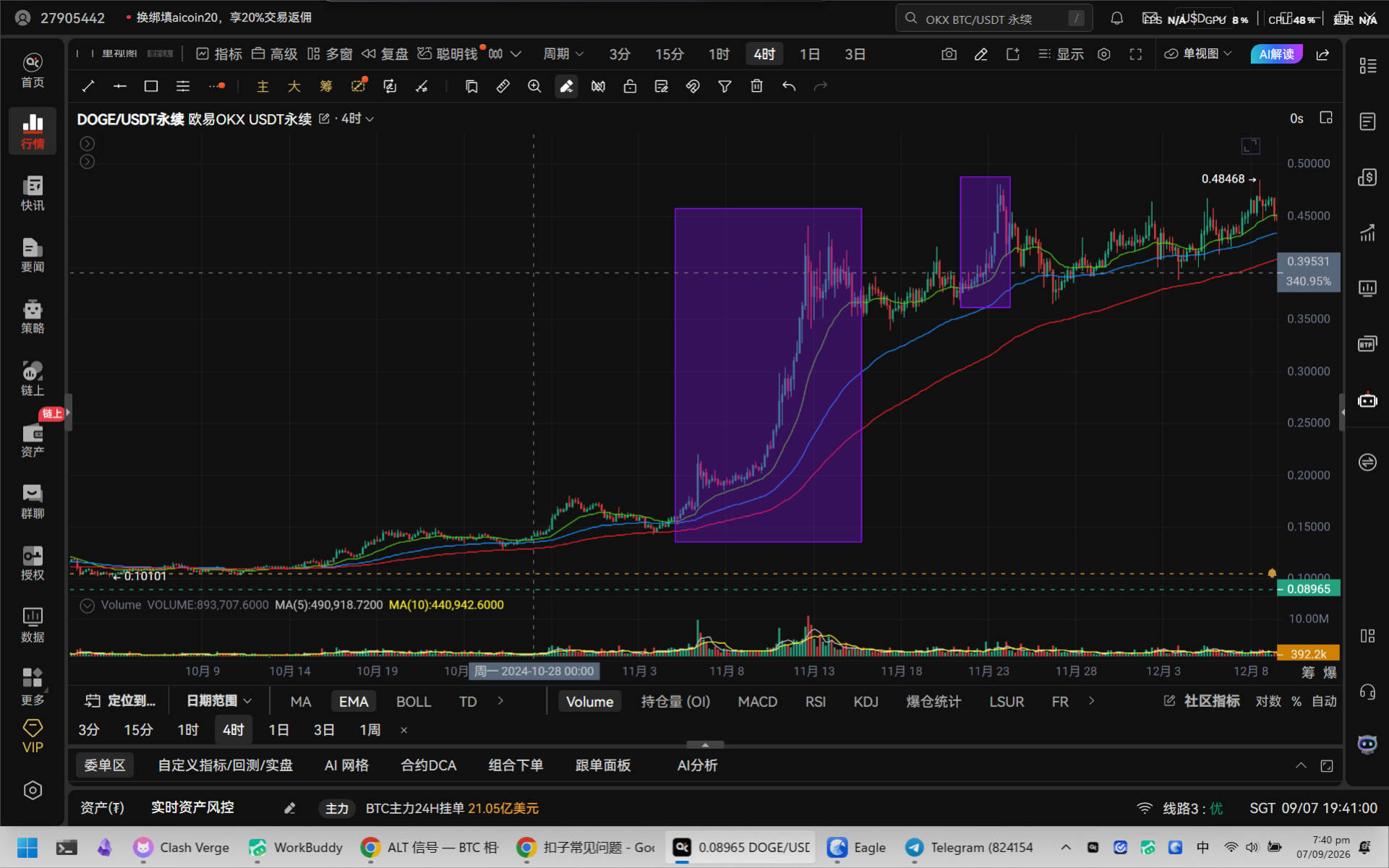The height and width of the screenshot is (868, 1389).
Task: Switch to the 委单区 tab
Action: pos(105,765)
